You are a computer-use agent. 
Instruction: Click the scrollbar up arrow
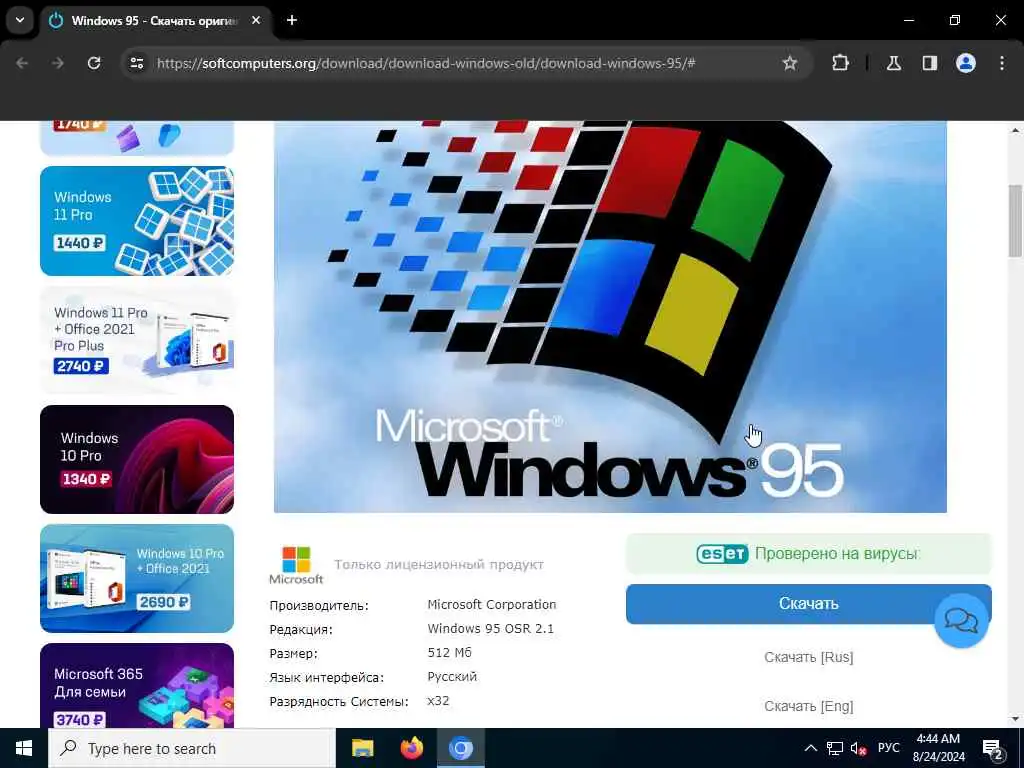tap(1015, 130)
